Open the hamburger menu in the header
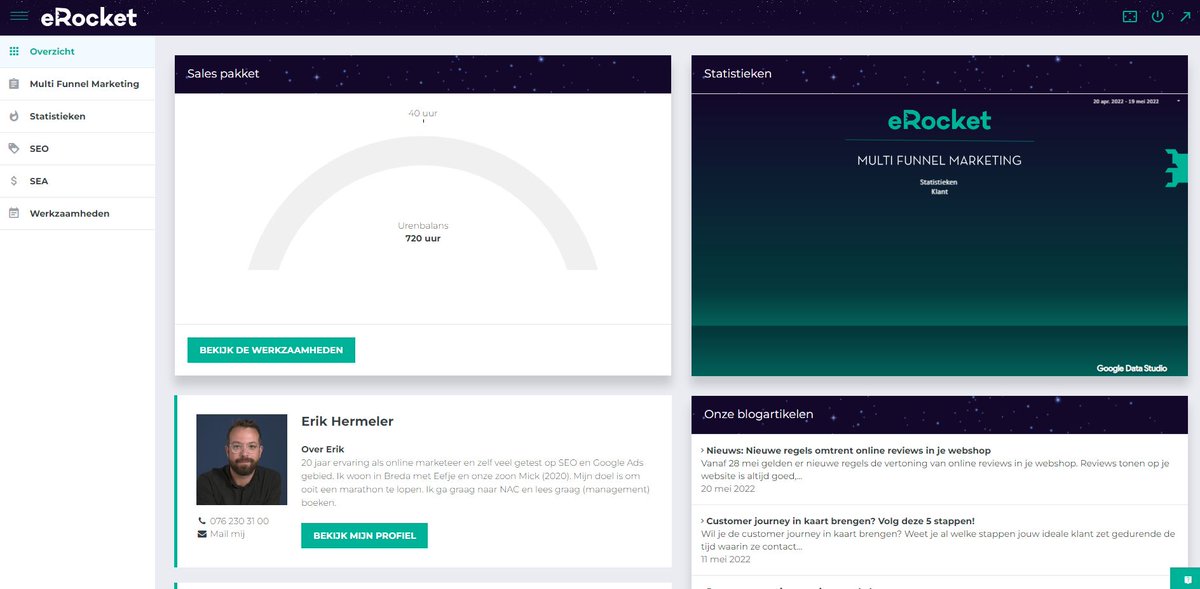Screen dimensions: 1200x589 19,16
